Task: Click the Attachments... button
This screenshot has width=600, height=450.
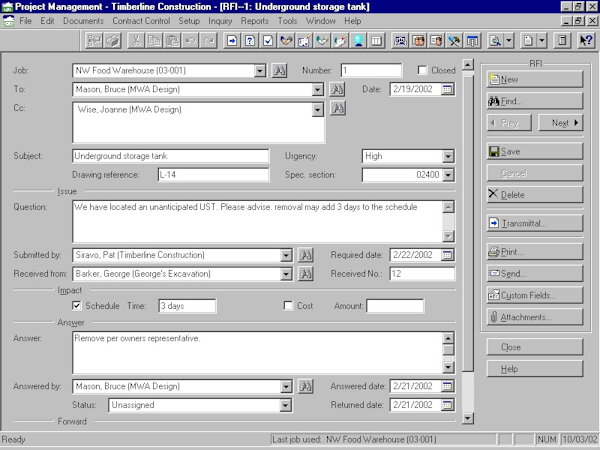Action: pyautogui.click(x=534, y=317)
